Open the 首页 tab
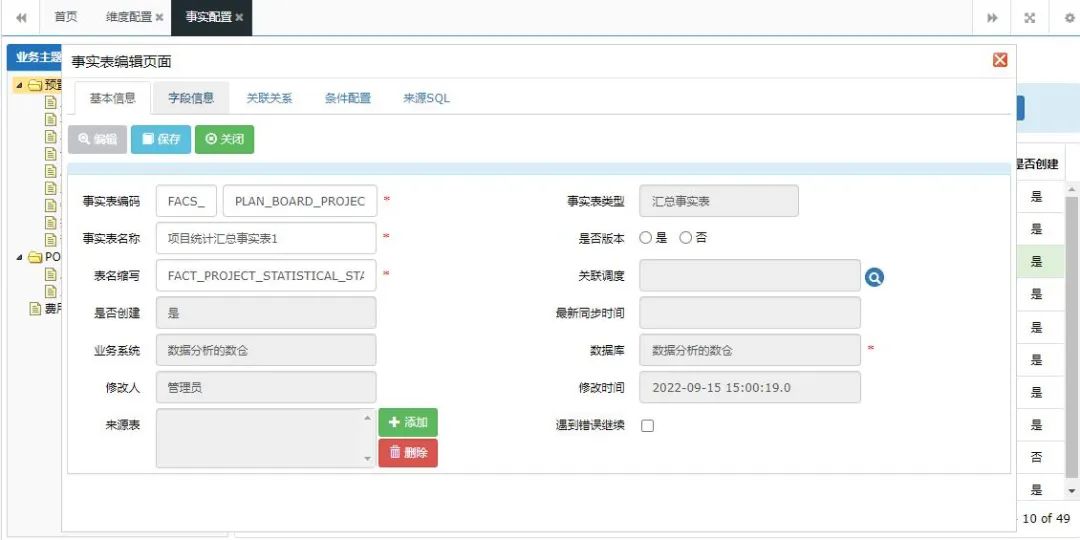Screen dimensions: 1080x540 [x=66, y=18]
